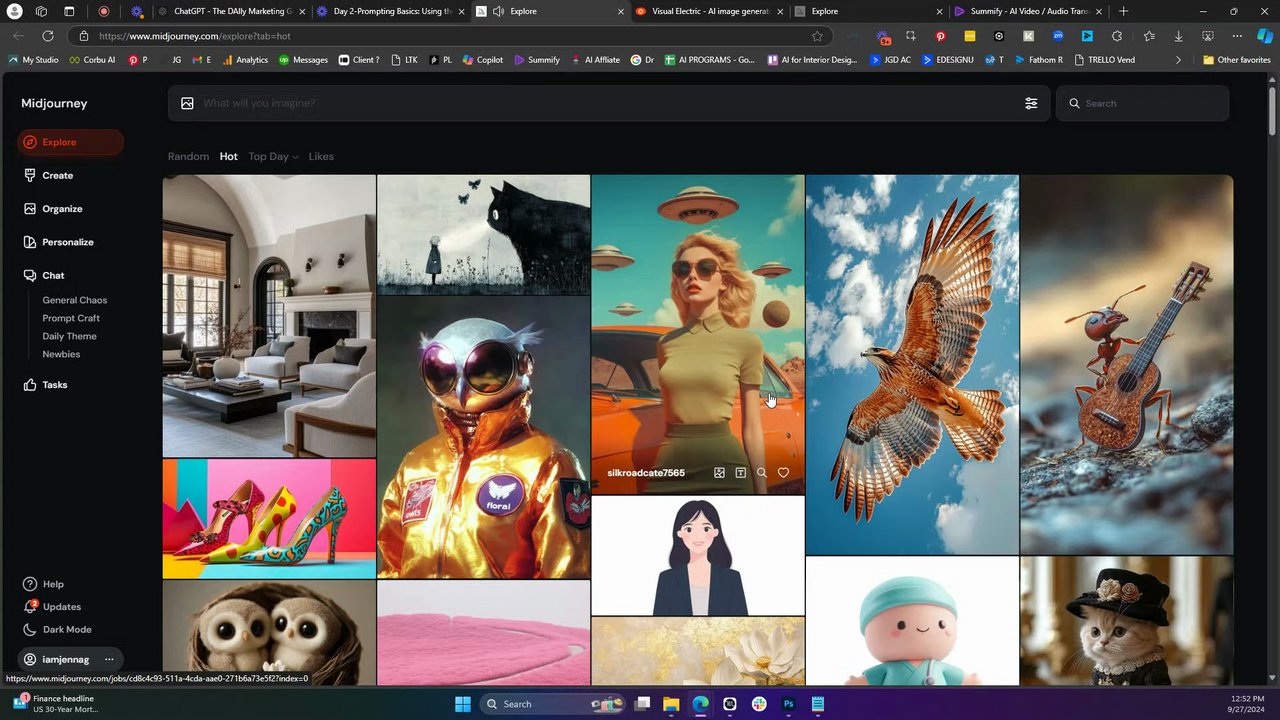This screenshot has height=720, width=1280.
Task: Click the magnifier search icon on the hovered image
Action: point(762,473)
